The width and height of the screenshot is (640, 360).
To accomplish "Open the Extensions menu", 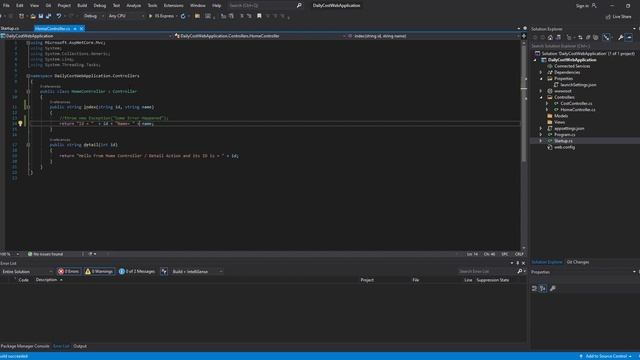I will pos(173,6).
